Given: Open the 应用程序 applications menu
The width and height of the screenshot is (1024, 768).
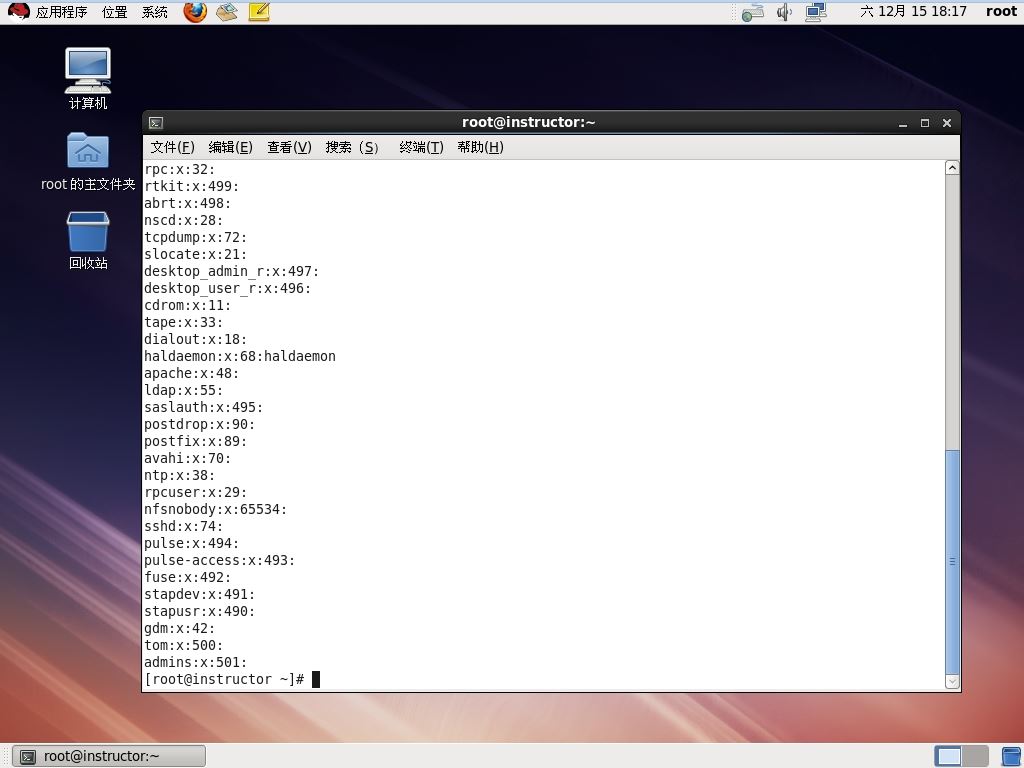Looking at the screenshot, I should point(61,12).
